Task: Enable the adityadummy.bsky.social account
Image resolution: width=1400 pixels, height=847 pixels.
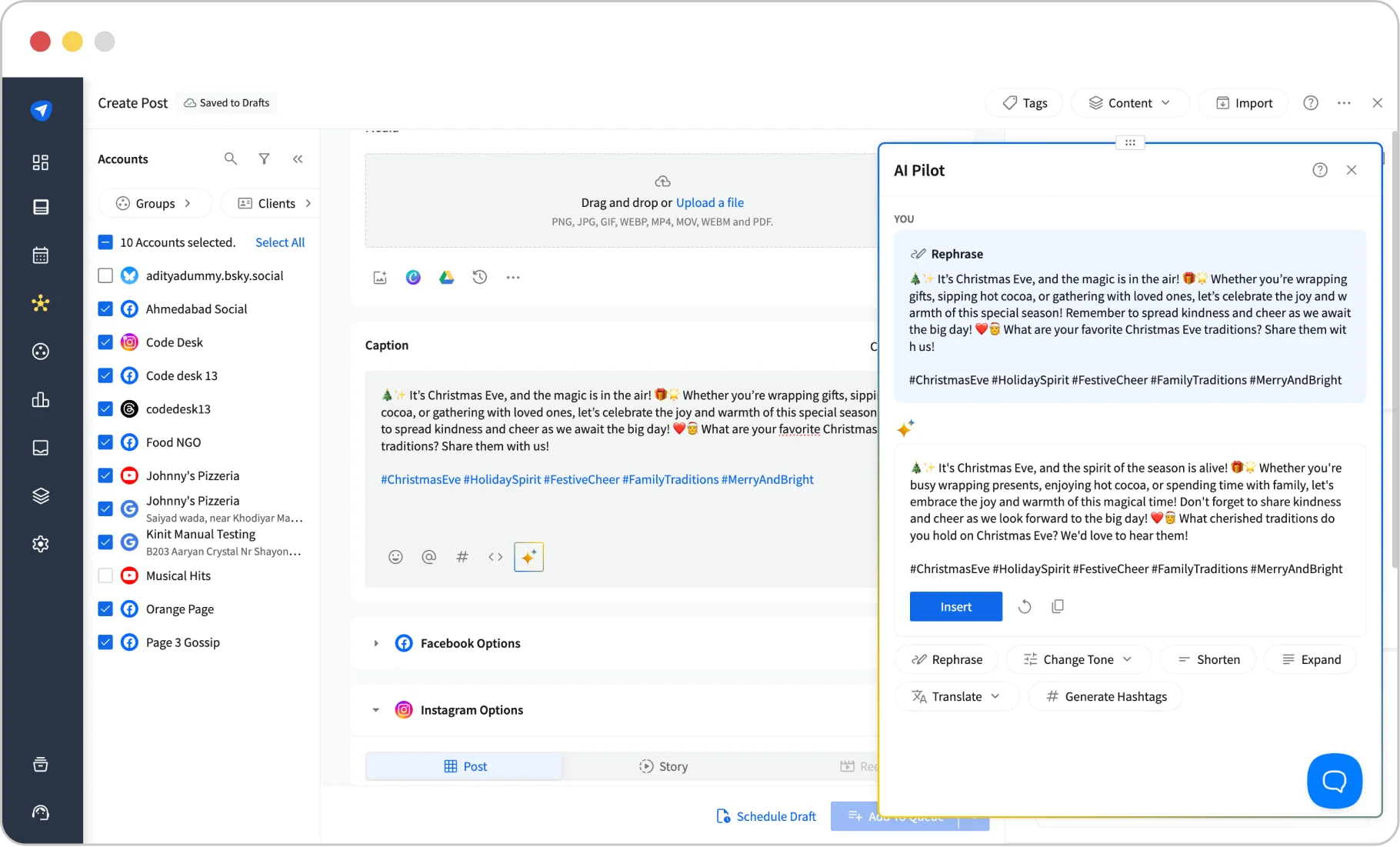Action: click(105, 275)
